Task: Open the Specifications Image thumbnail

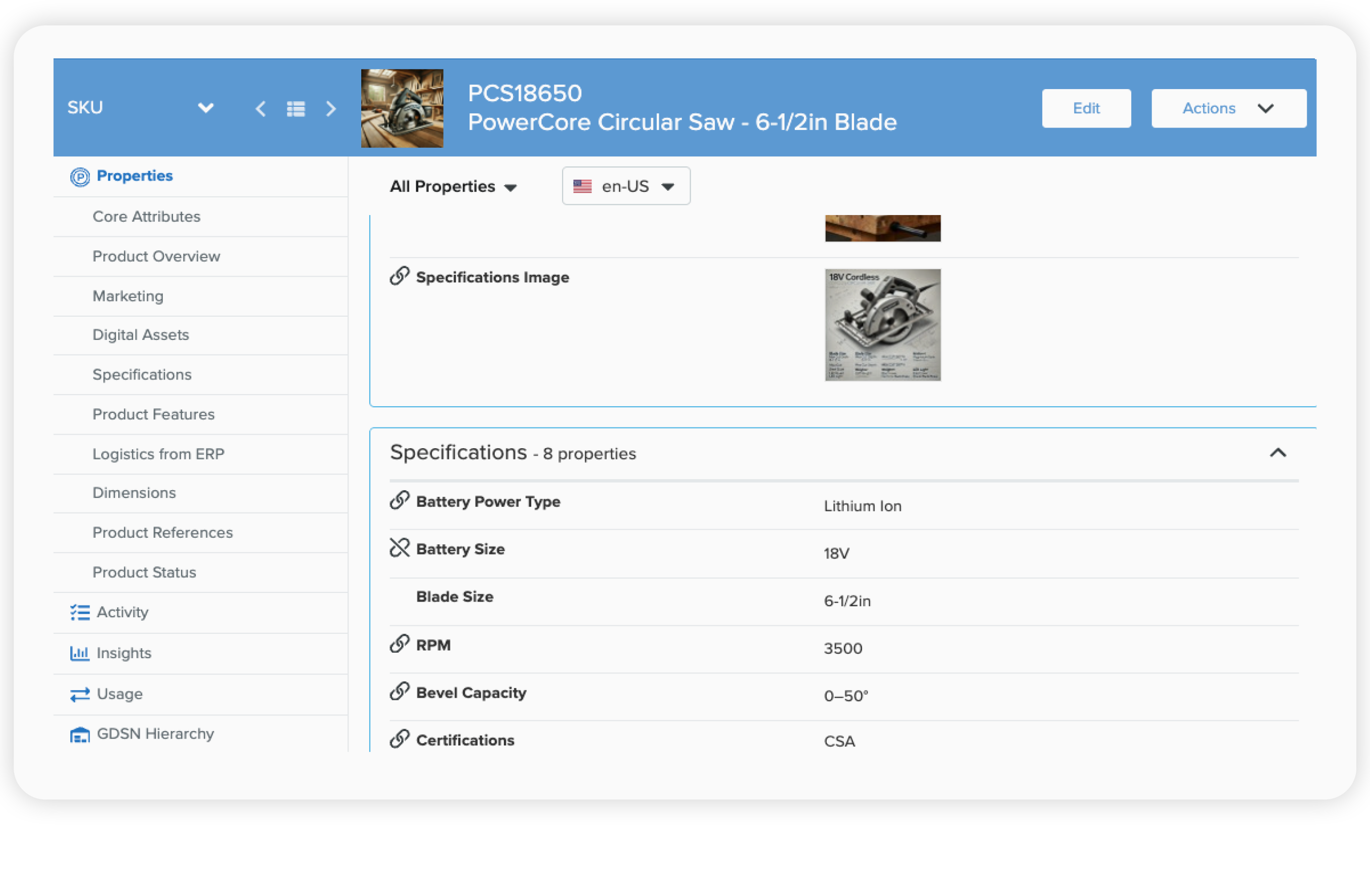Action: (x=882, y=325)
